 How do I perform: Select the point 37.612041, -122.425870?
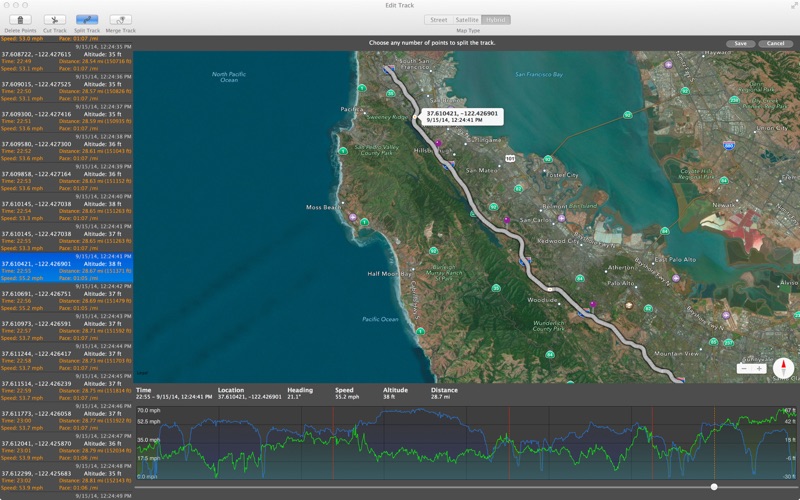[66, 447]
